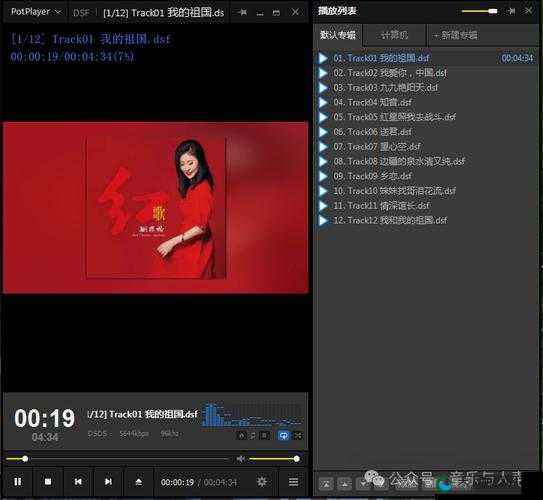Open the gear control panel settings
543x500 pixels.
262,482
